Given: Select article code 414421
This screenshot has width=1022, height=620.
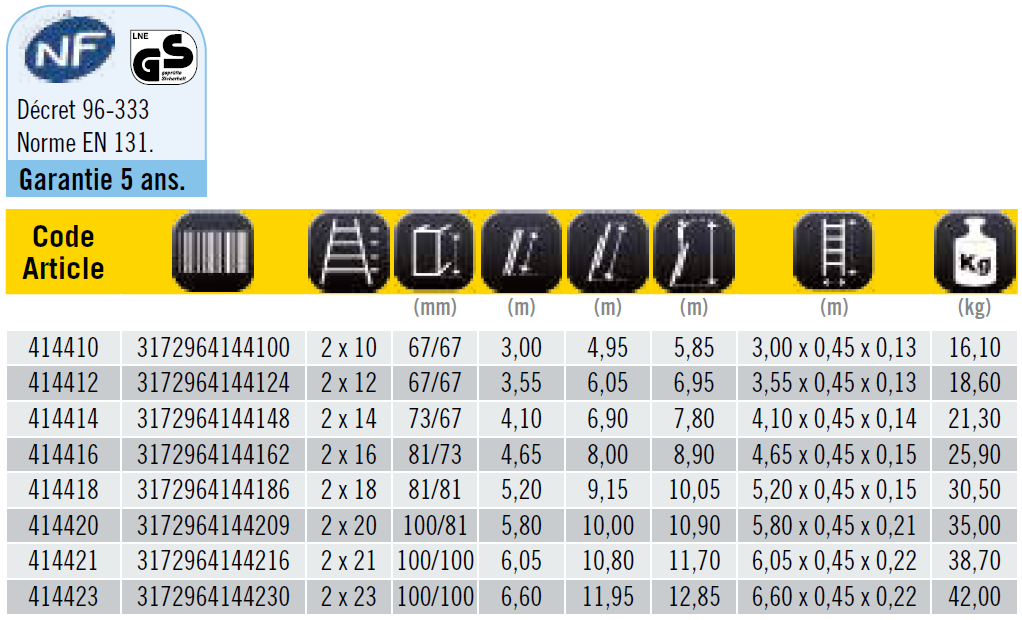Looking at the screenshot, I should pyautogui.click(x=63, y=561).
